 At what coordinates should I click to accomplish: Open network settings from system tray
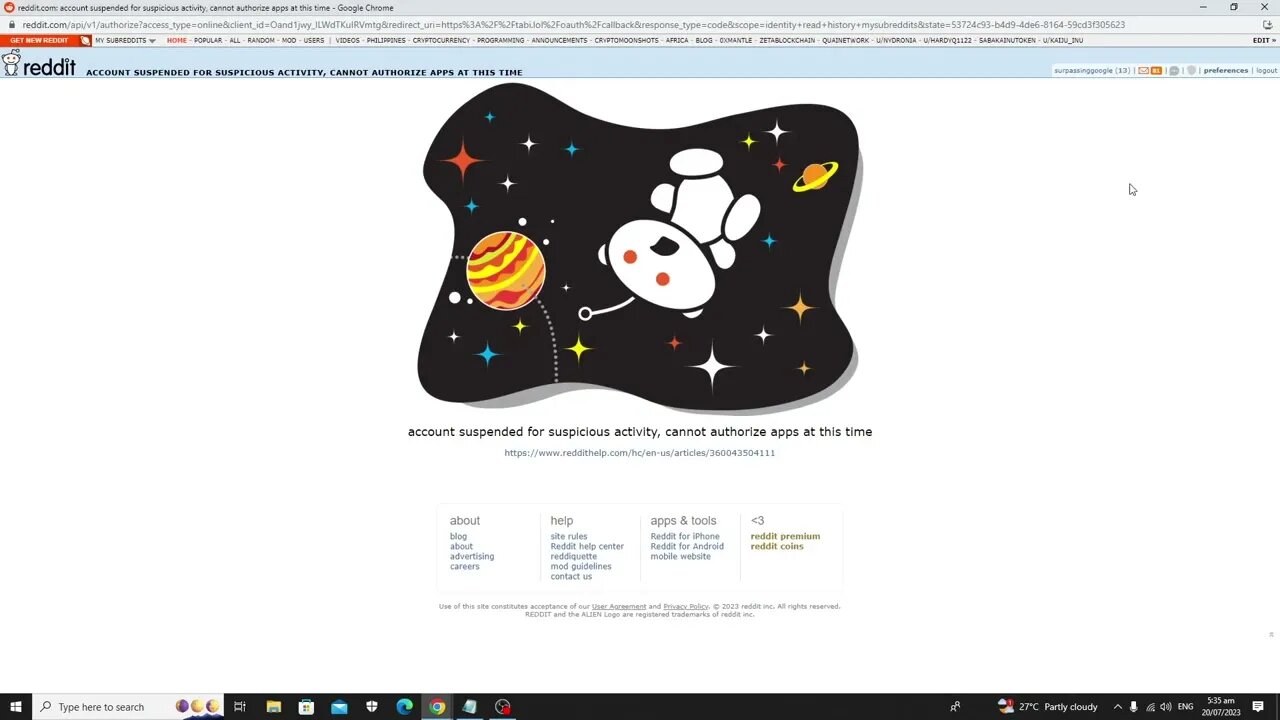pyautogui.click(x=1150, y=707)
